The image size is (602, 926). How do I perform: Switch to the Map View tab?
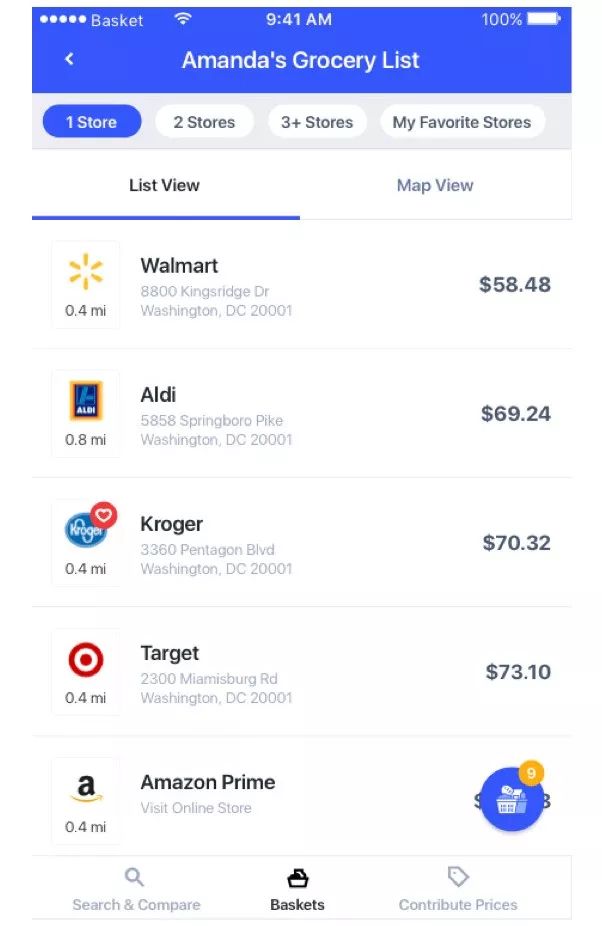click(435, 185)
